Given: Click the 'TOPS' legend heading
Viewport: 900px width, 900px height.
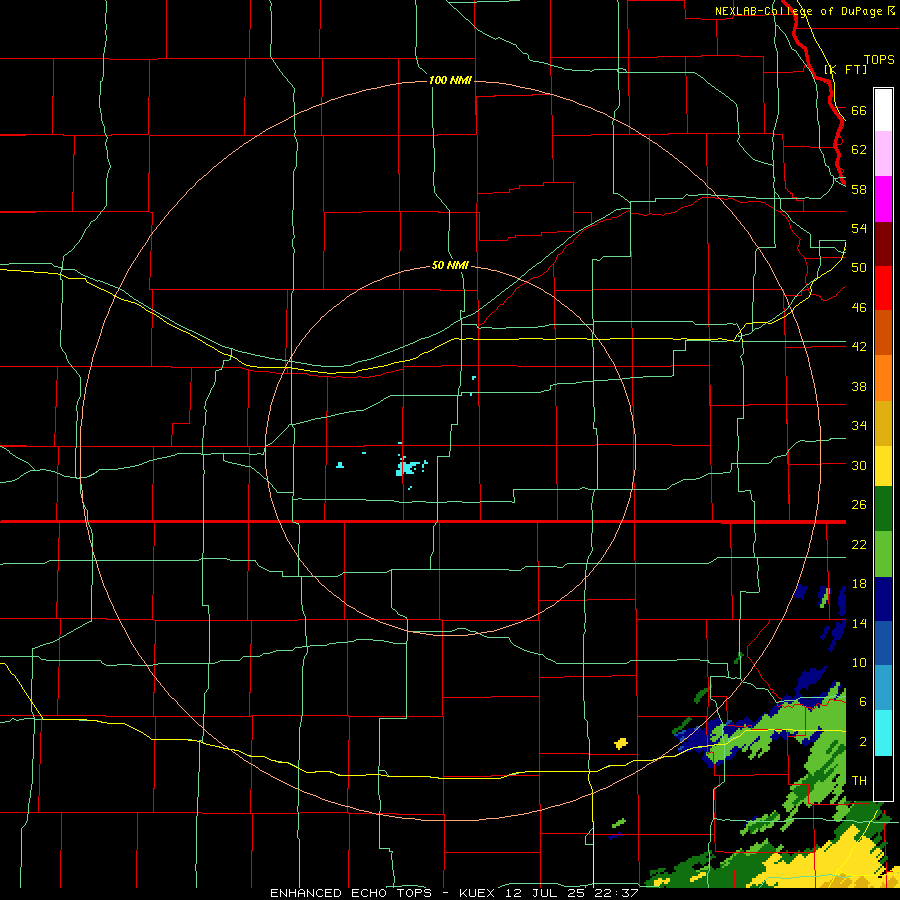Looking at the screenshot, I should [879, 59].
